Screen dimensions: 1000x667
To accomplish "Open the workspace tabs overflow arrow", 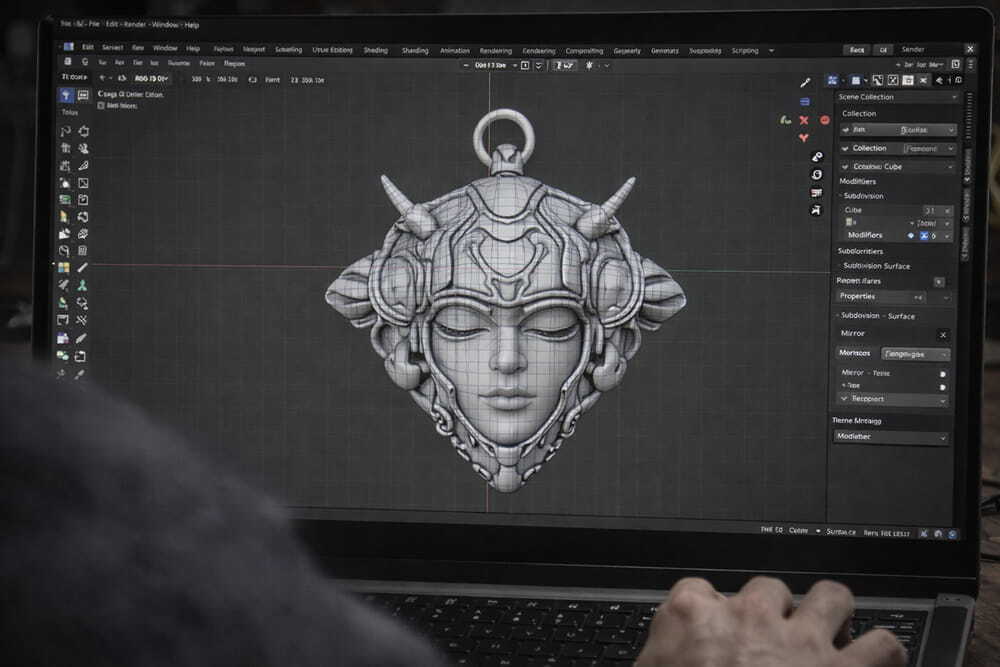I will click(771, 50).
